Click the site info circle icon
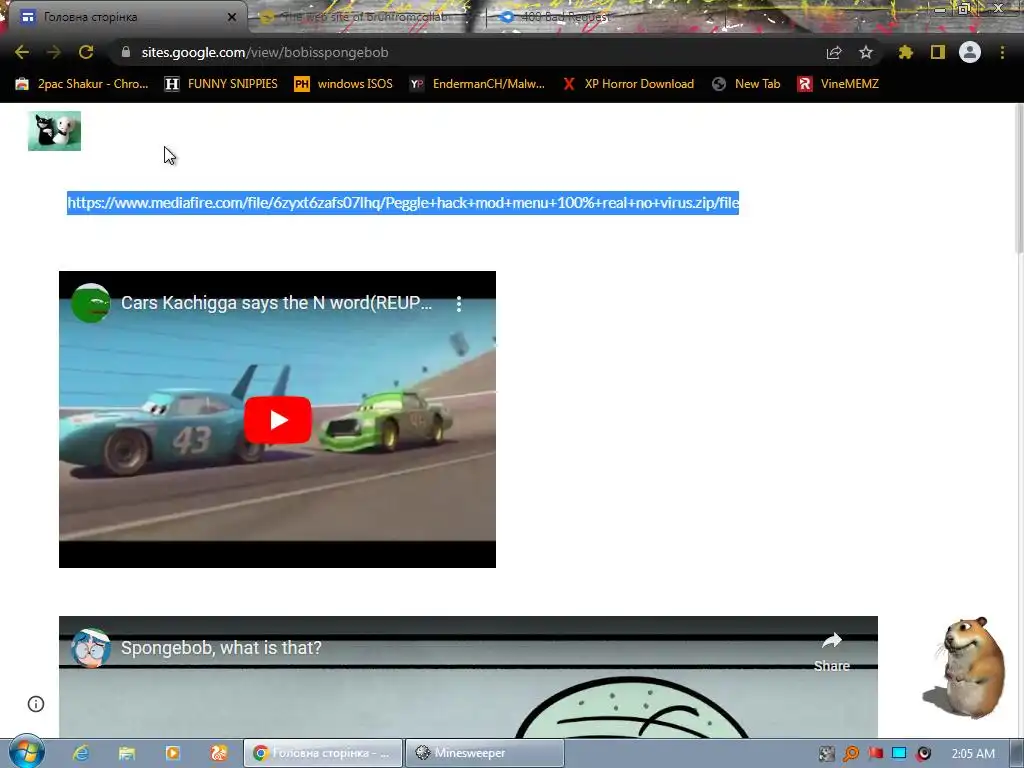1024x768 pixels. (x=36, y=704)
